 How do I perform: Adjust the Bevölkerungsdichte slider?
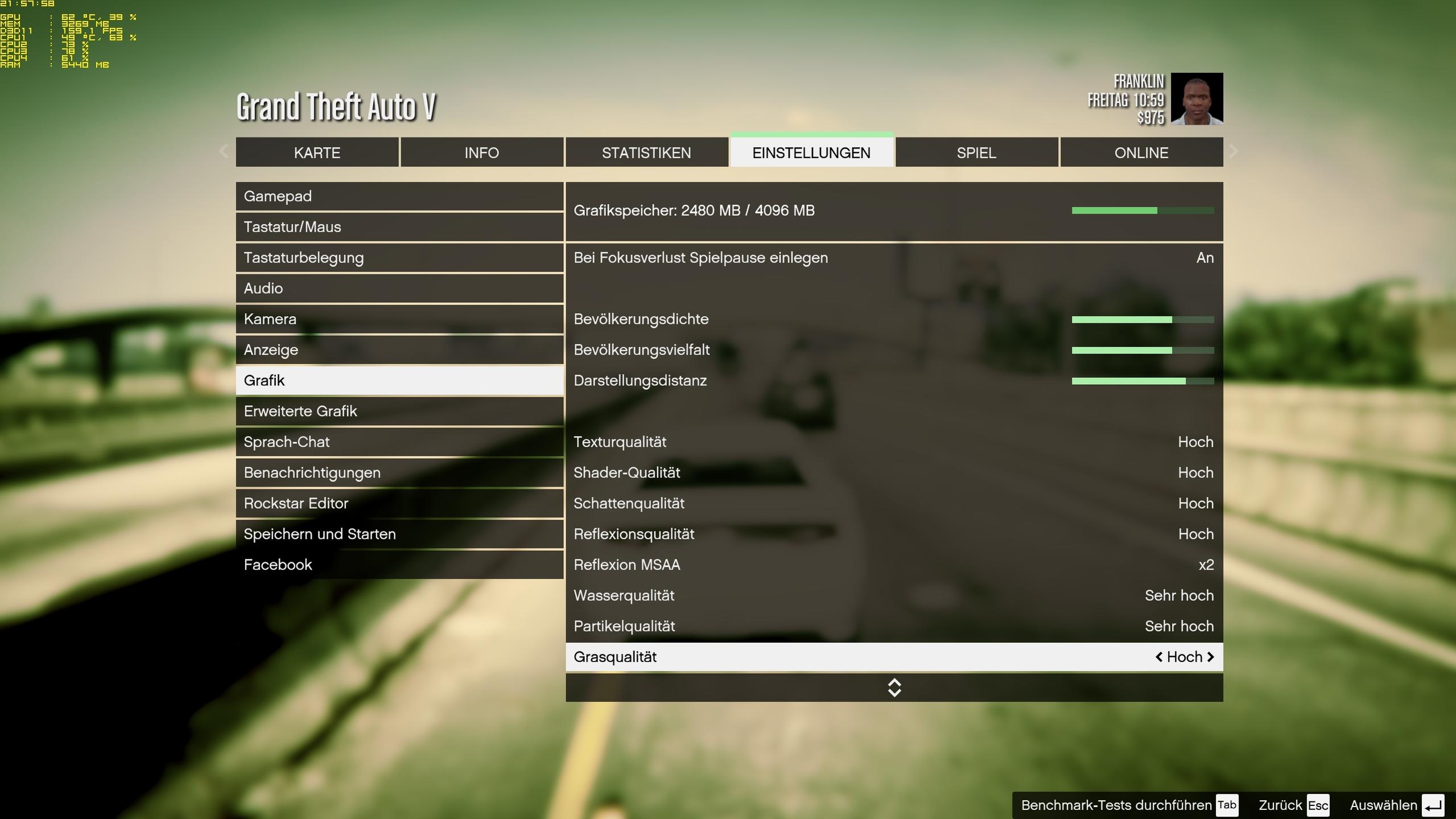pyautogui.click(x=1142, y=319)
